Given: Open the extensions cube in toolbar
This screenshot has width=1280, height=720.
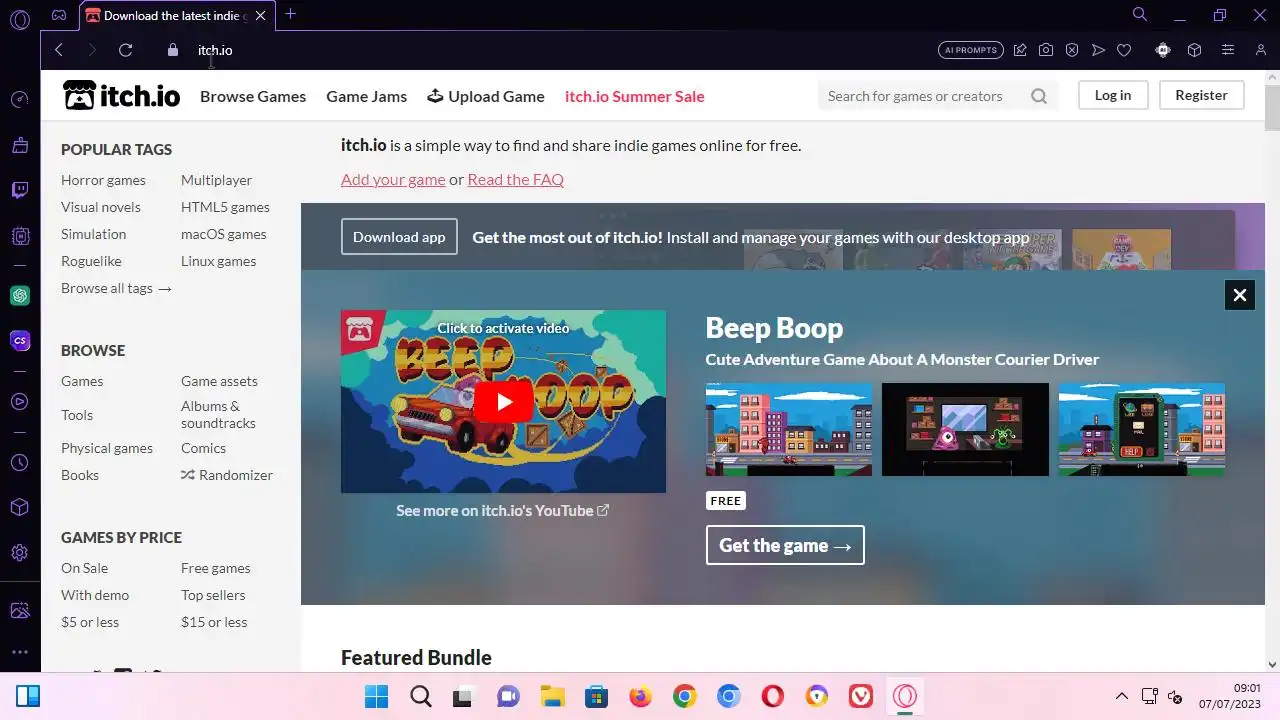Looking at the screenshot, I should coord(1194,50).
